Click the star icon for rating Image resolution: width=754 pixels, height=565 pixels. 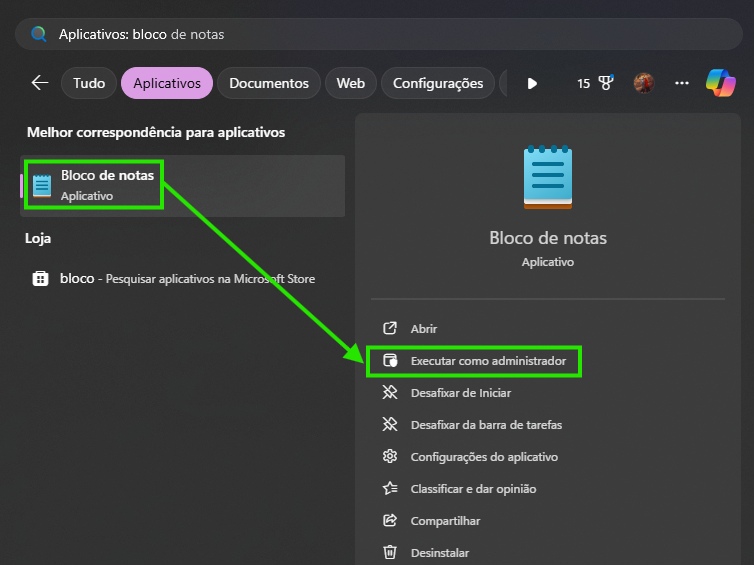(x=390, y=489)
